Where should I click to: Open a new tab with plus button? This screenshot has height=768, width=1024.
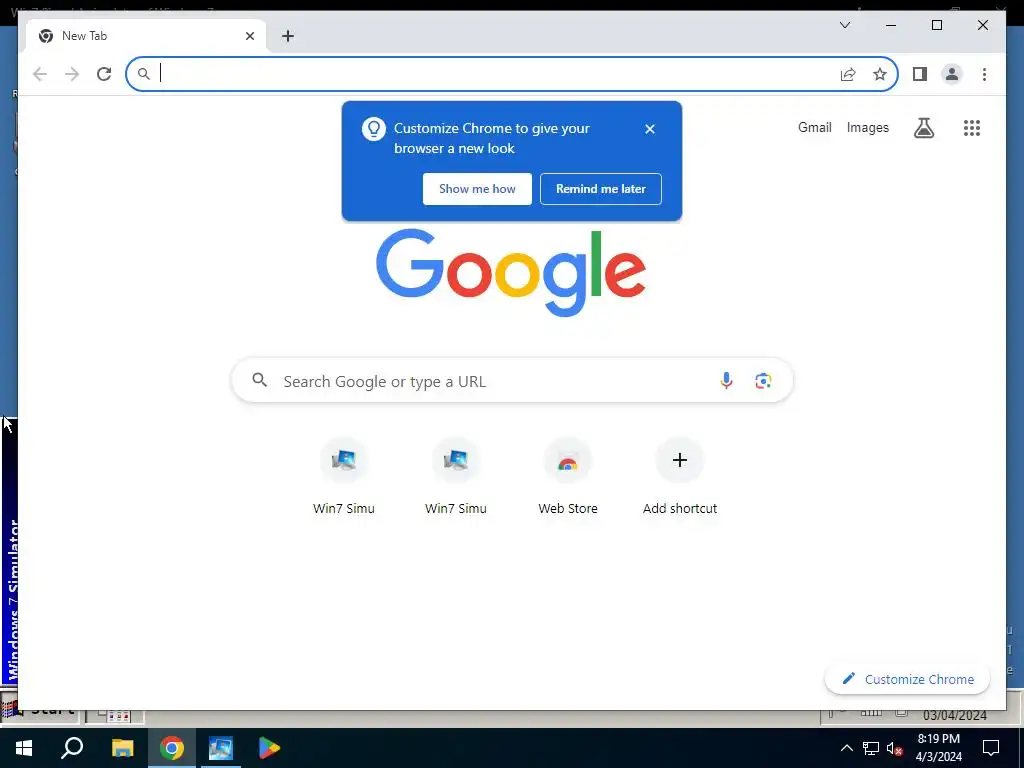click(288, 36)
